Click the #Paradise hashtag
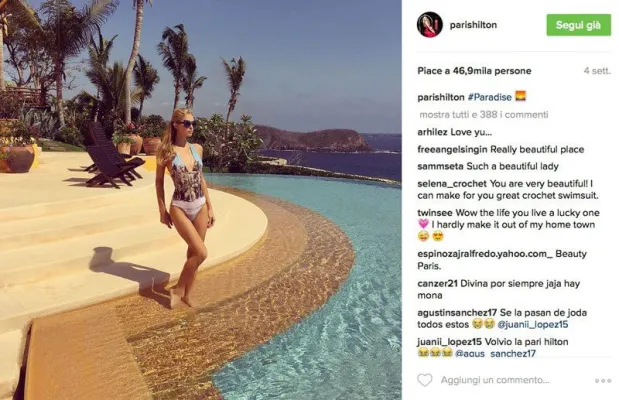This screenshot has width=619, height=400. tap(490, 97)
